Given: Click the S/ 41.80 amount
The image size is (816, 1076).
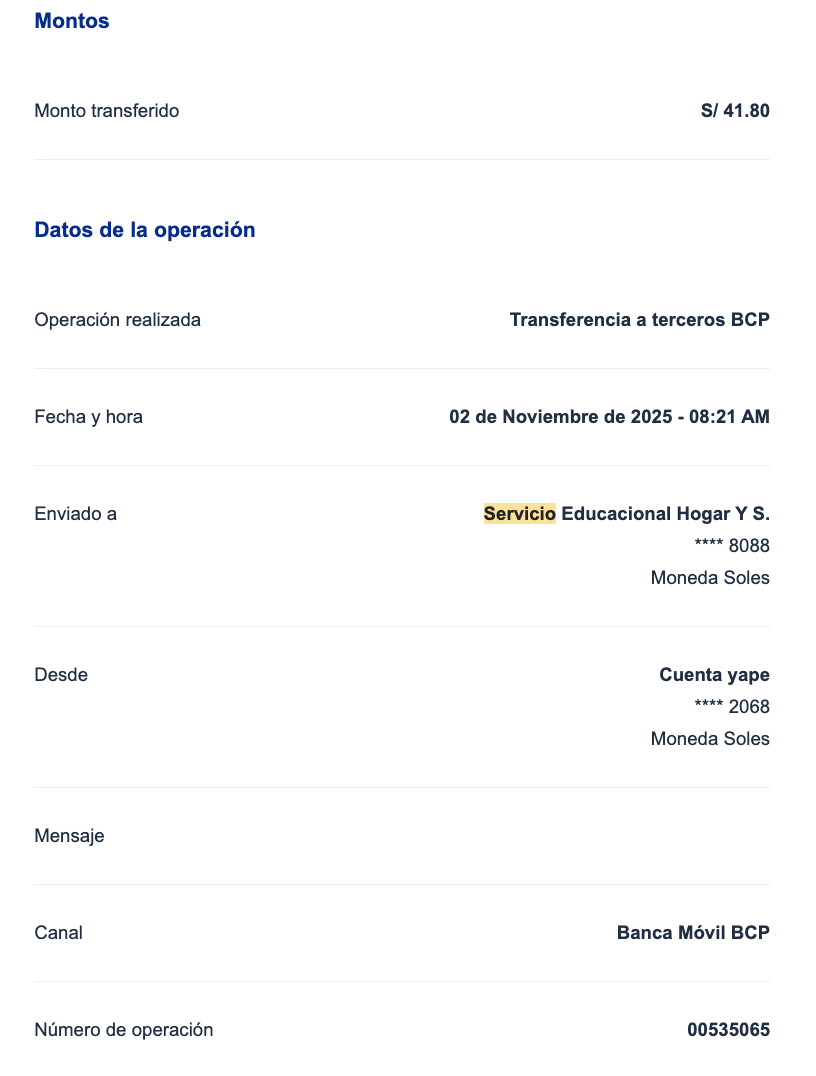Looking at the screenshot, I should (x=735, y=111).
